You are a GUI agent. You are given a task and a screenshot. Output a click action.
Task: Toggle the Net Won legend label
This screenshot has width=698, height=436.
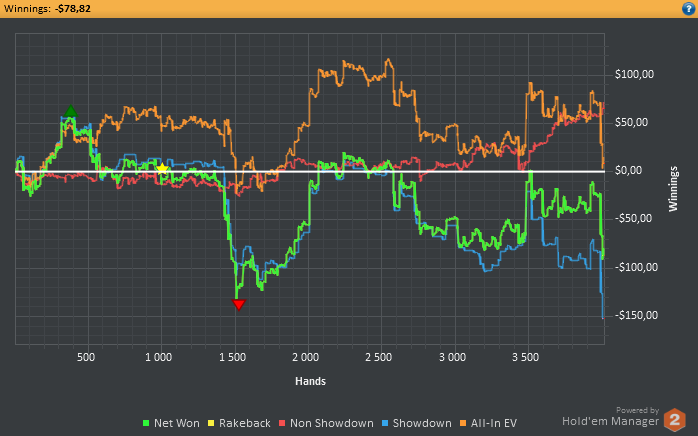[x=177, y=423]
